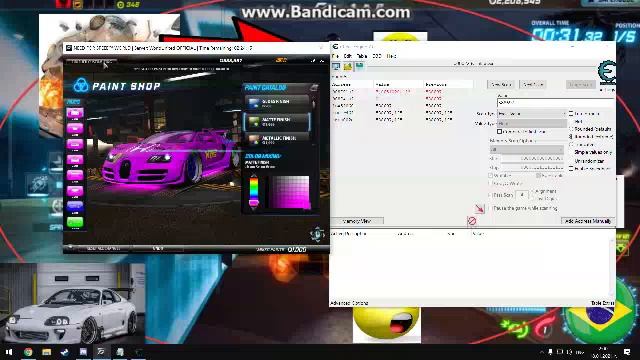Toggle Pause the game while scanning

point(491,208)
